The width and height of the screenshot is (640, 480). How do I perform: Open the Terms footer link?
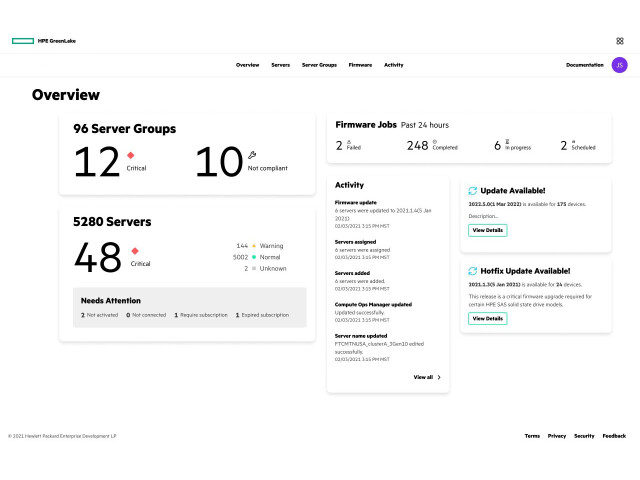tap(532, 436)
